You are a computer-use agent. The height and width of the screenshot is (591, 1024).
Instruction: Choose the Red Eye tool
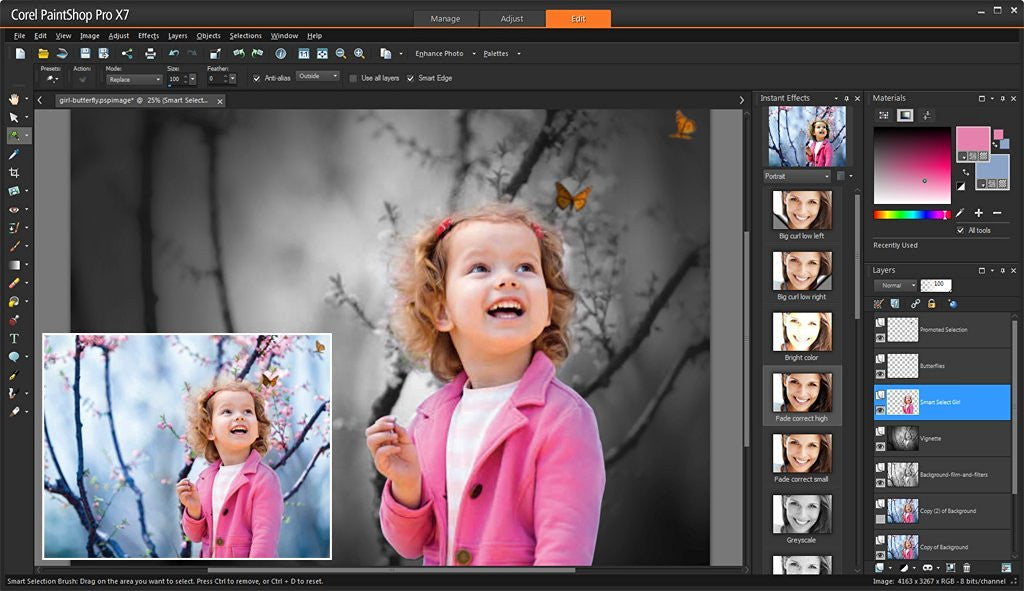(14, 210)
